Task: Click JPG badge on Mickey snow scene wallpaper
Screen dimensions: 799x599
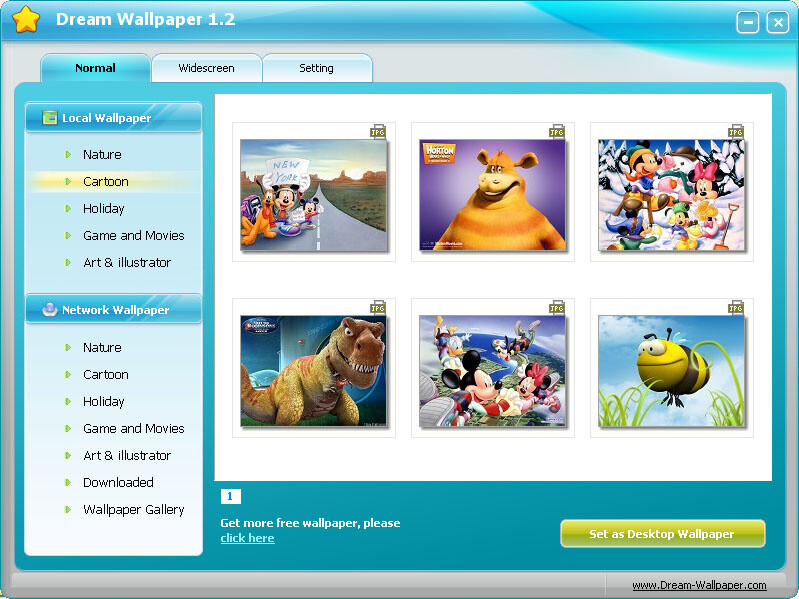Action: [736, 132]
